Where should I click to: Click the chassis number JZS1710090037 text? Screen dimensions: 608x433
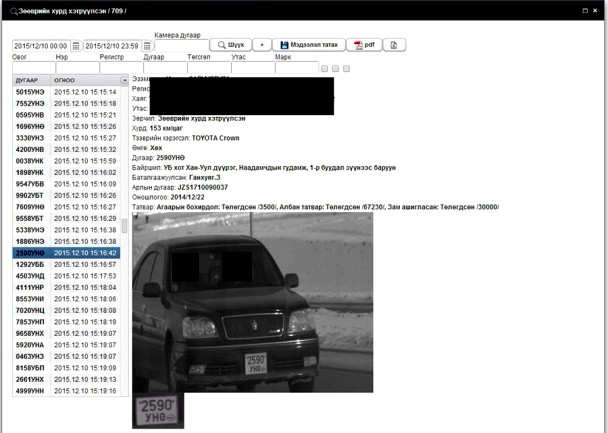pyautogui.click(x=202, y=187)
